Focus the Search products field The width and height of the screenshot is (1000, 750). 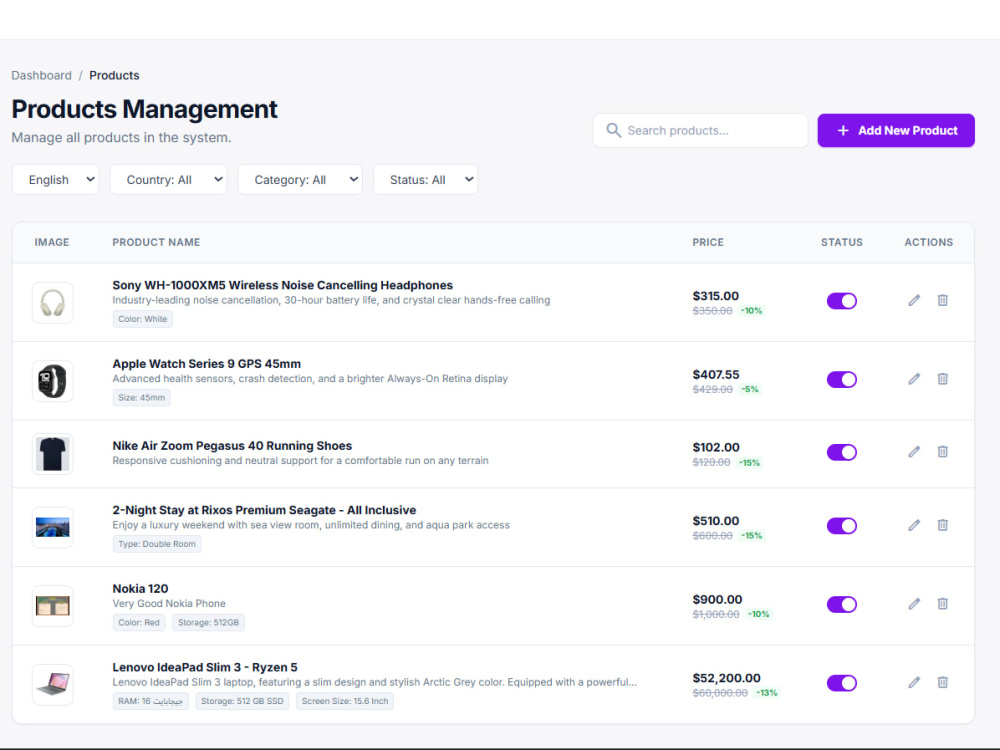pos(700,131)
